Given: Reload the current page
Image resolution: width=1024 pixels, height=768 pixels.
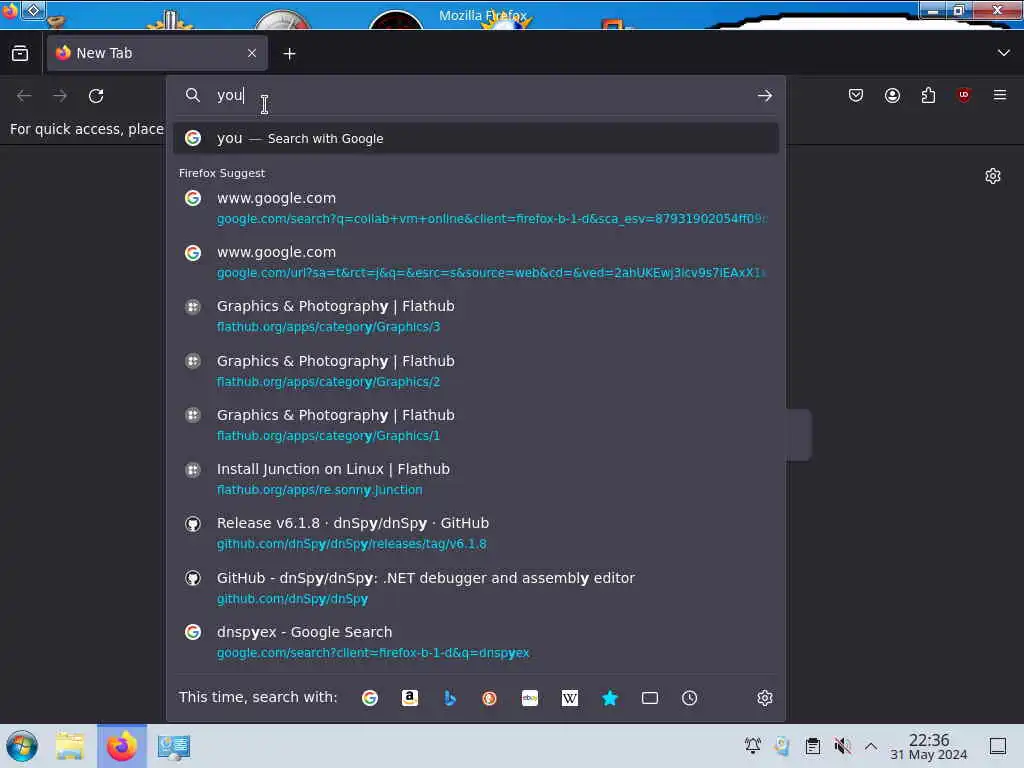Looking at the screenshot, I should click(96, 96).
